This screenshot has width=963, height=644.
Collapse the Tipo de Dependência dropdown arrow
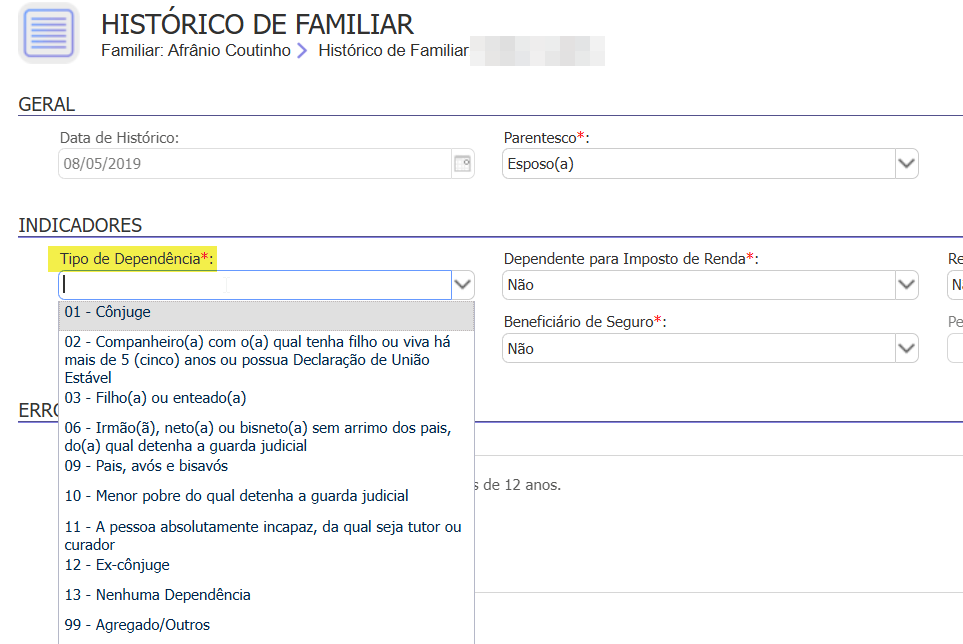pos(462,285)
